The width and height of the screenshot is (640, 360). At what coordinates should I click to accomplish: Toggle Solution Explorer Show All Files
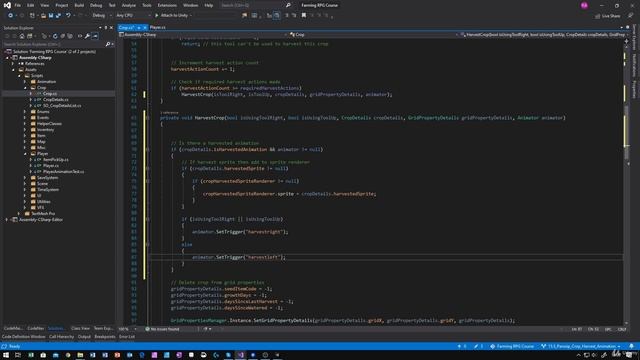70,36
